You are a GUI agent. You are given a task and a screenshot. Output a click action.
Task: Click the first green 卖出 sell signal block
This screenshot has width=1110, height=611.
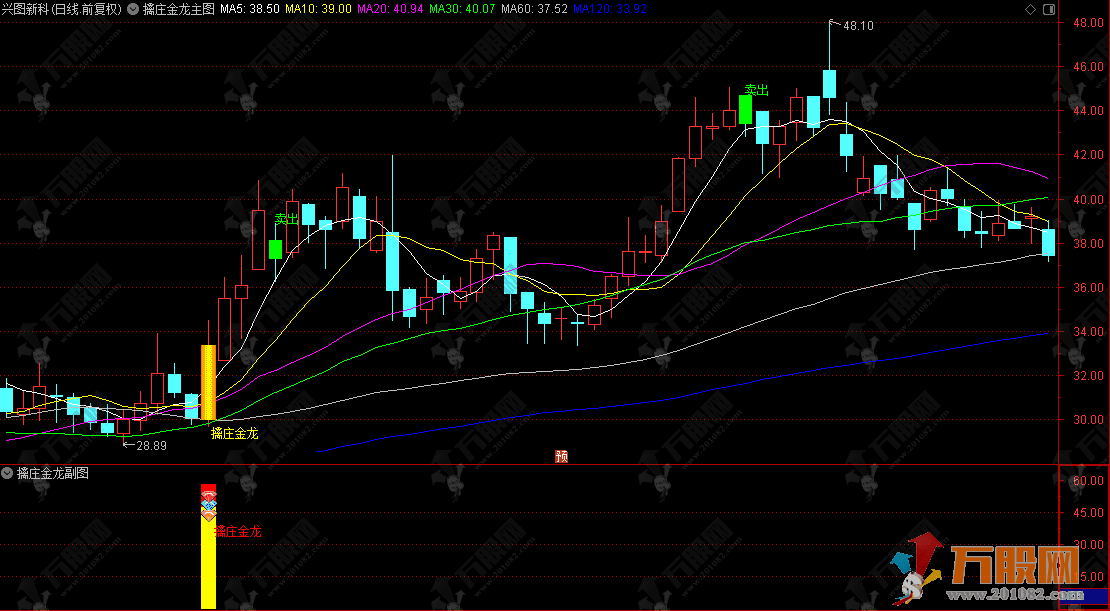point(275,249)
